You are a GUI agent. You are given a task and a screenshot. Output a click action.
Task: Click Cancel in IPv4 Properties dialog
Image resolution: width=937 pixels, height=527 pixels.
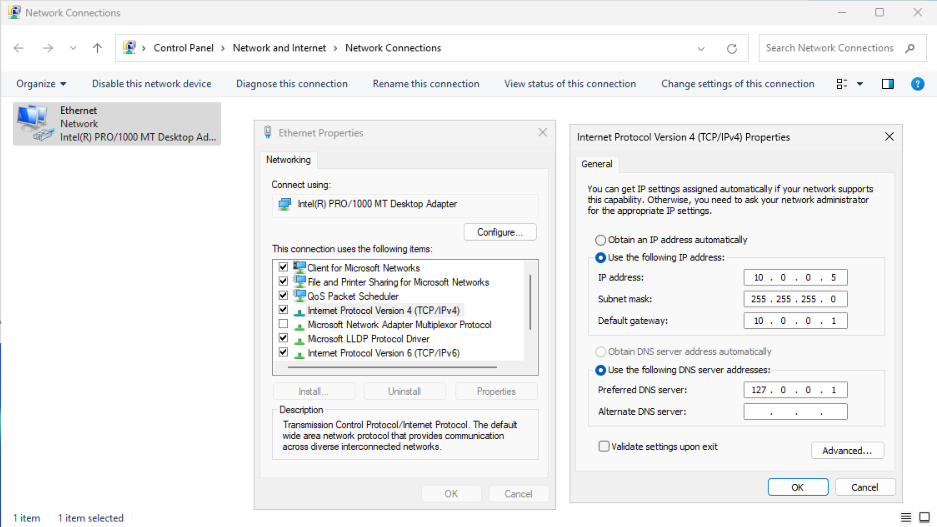point(865,487)
